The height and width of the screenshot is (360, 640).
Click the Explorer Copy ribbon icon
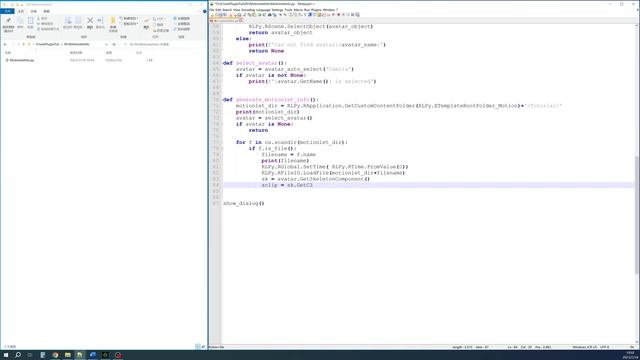tap(20, 23)
